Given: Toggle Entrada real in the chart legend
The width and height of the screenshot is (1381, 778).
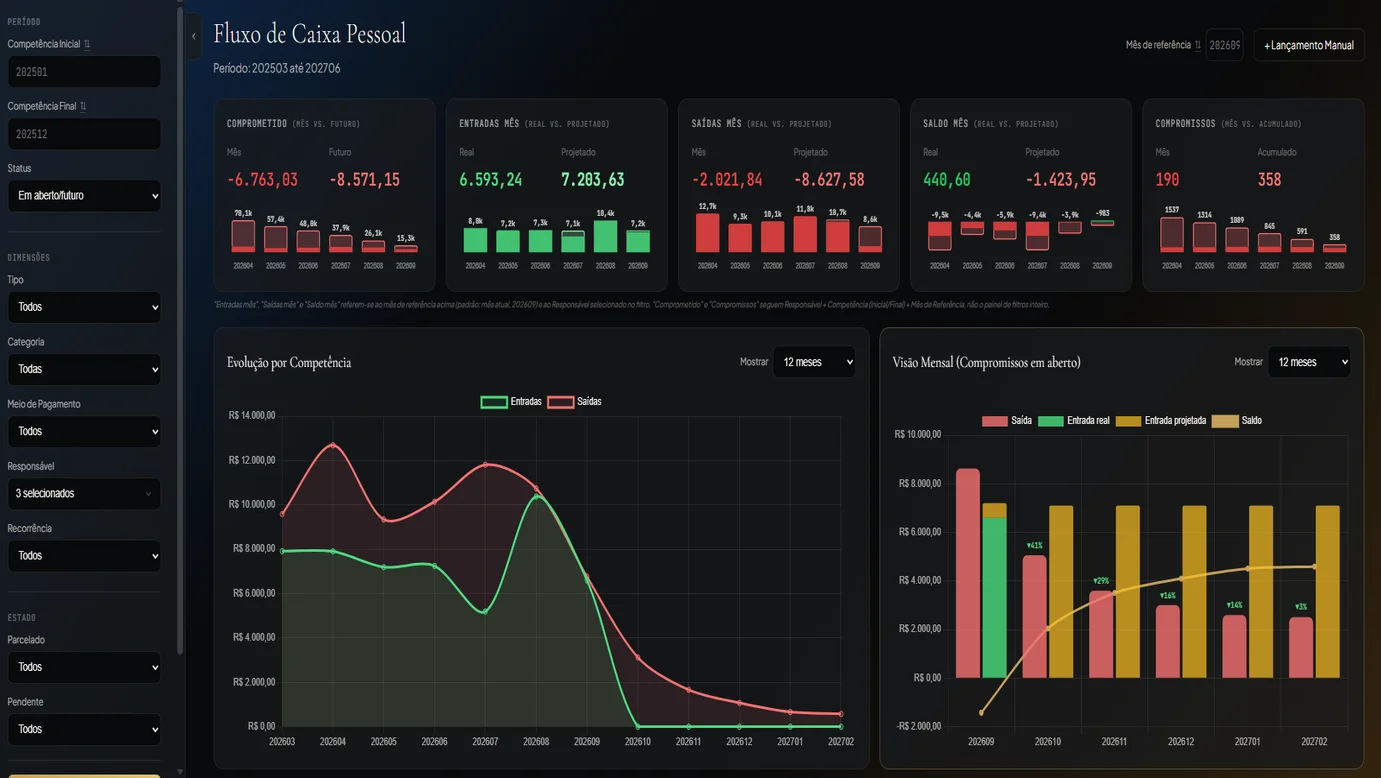Looking at the screenshot, I should coord(1074,421).
